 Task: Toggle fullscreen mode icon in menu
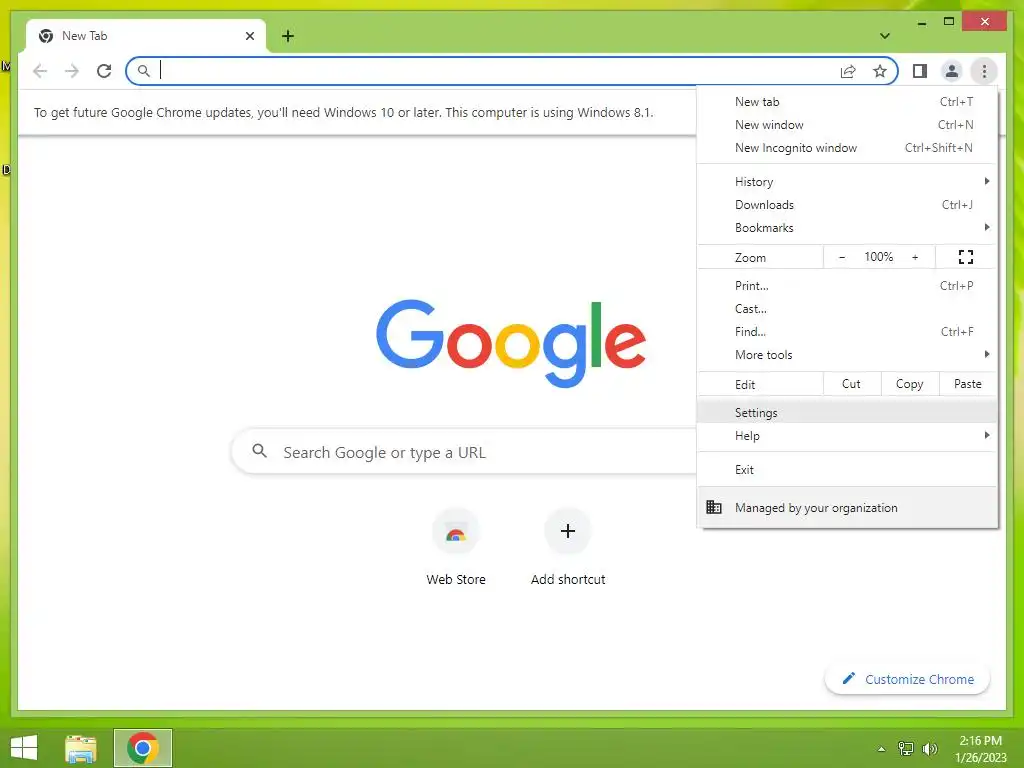coord(966,257)
